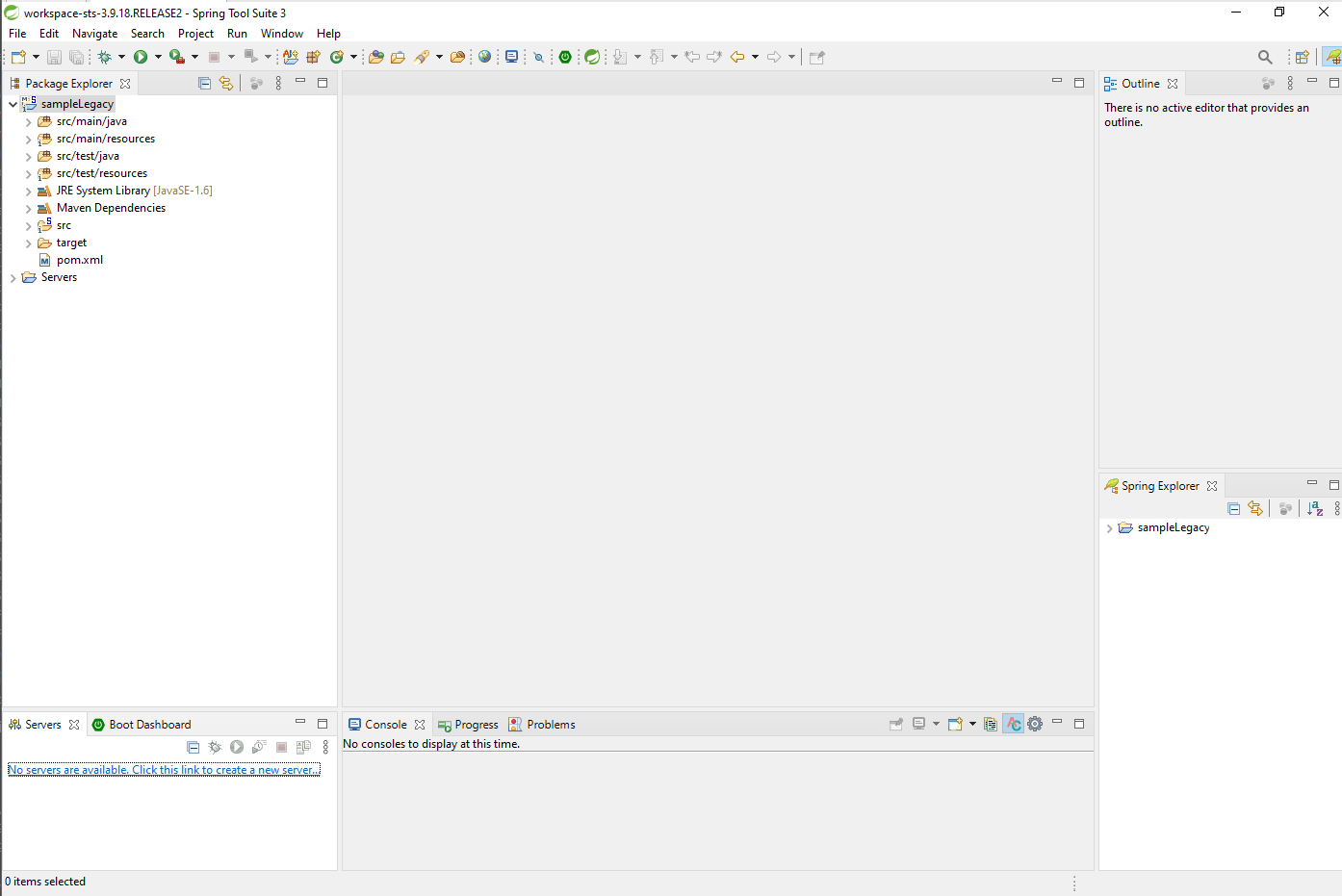Minimize the Spring Explorer panel
Screen dimensions: 1342x896
pos(1311,484)
